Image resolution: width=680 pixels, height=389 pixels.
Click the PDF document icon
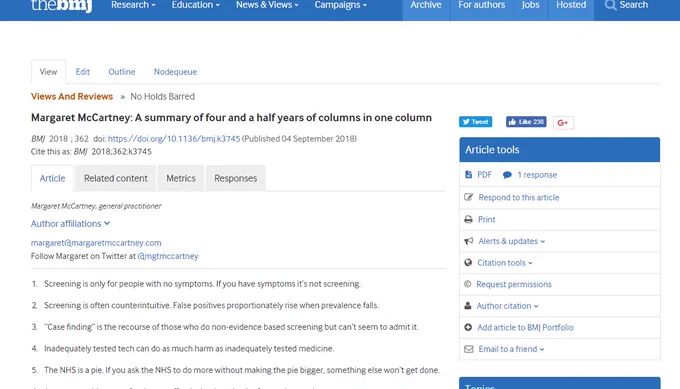click(x=468, y=175)
